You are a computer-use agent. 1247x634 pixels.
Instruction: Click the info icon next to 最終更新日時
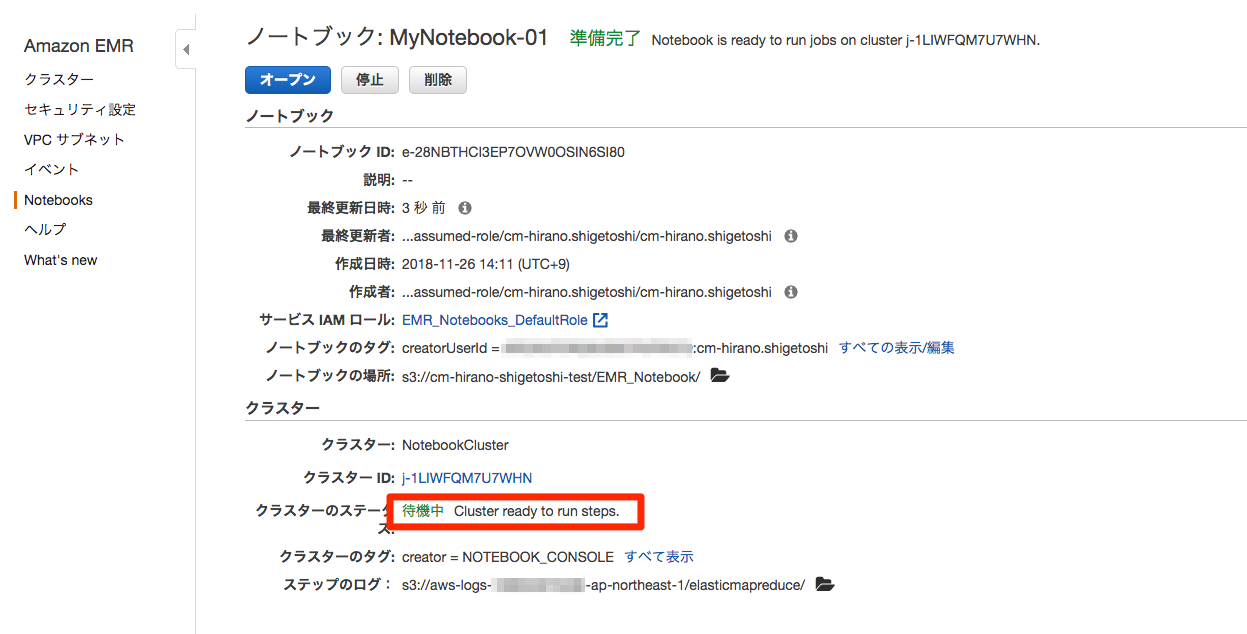point(463,207)
